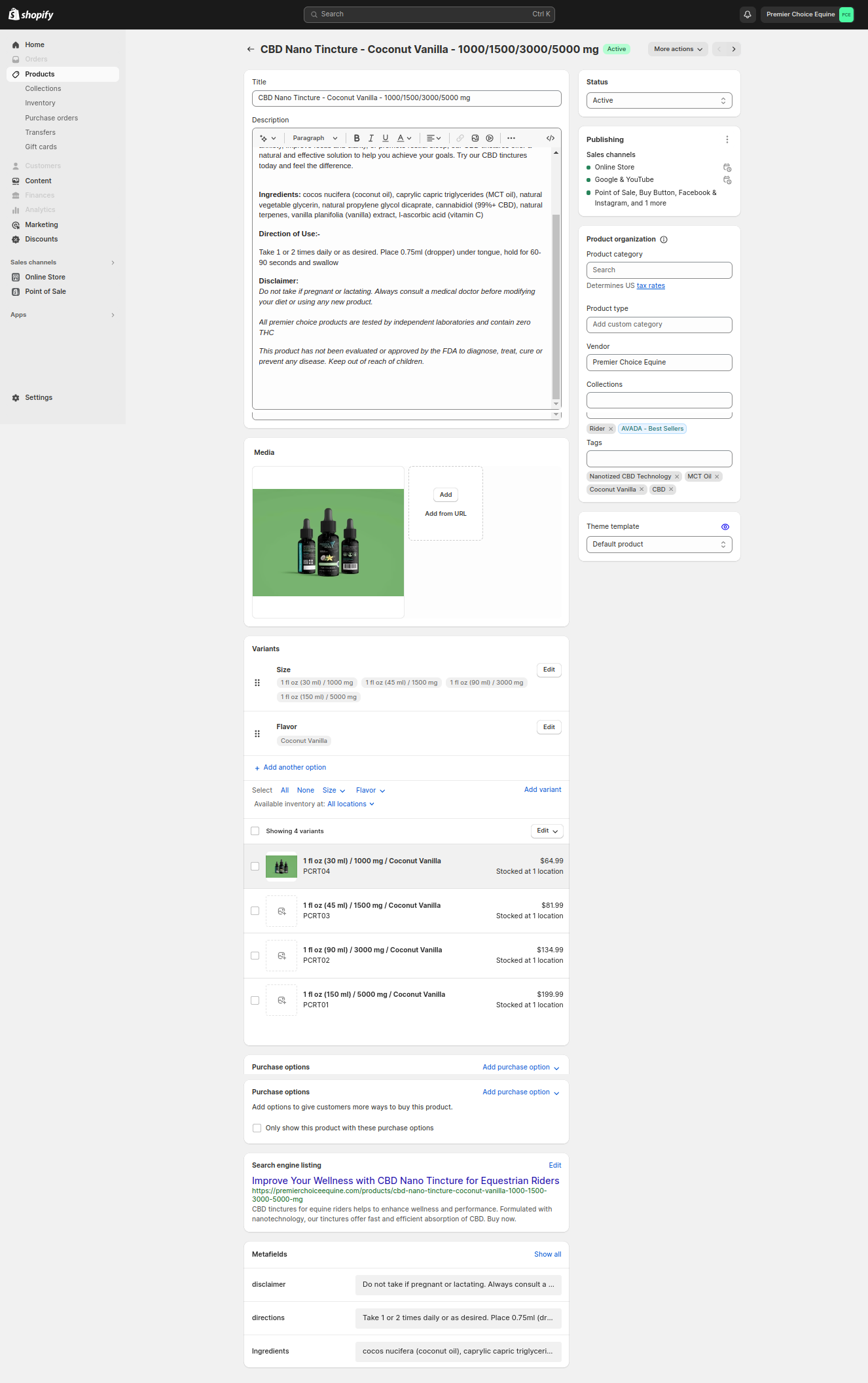Tick the 'Showing 4 variants' select-all checkbox
This screenshot has height=1383, width=868.
pyautogui.click(x=255, y=831)
